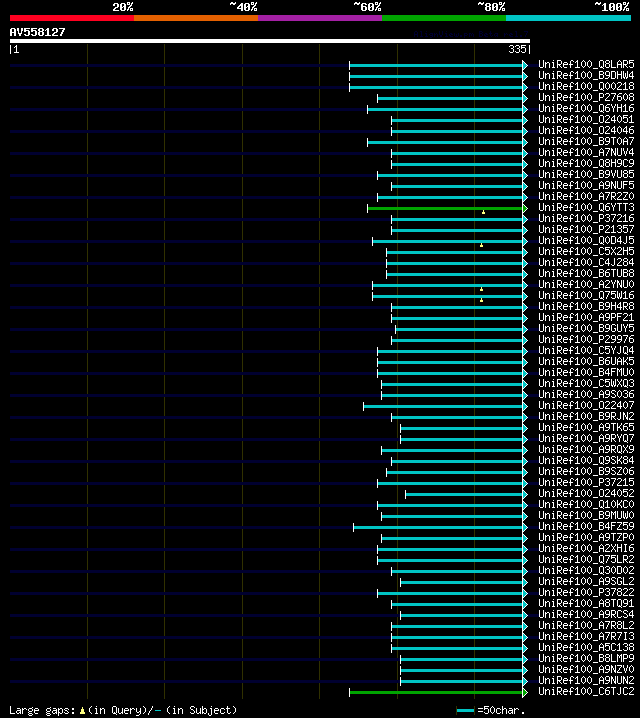Click the red 20% identity legend segment

[x=72, y=18]
